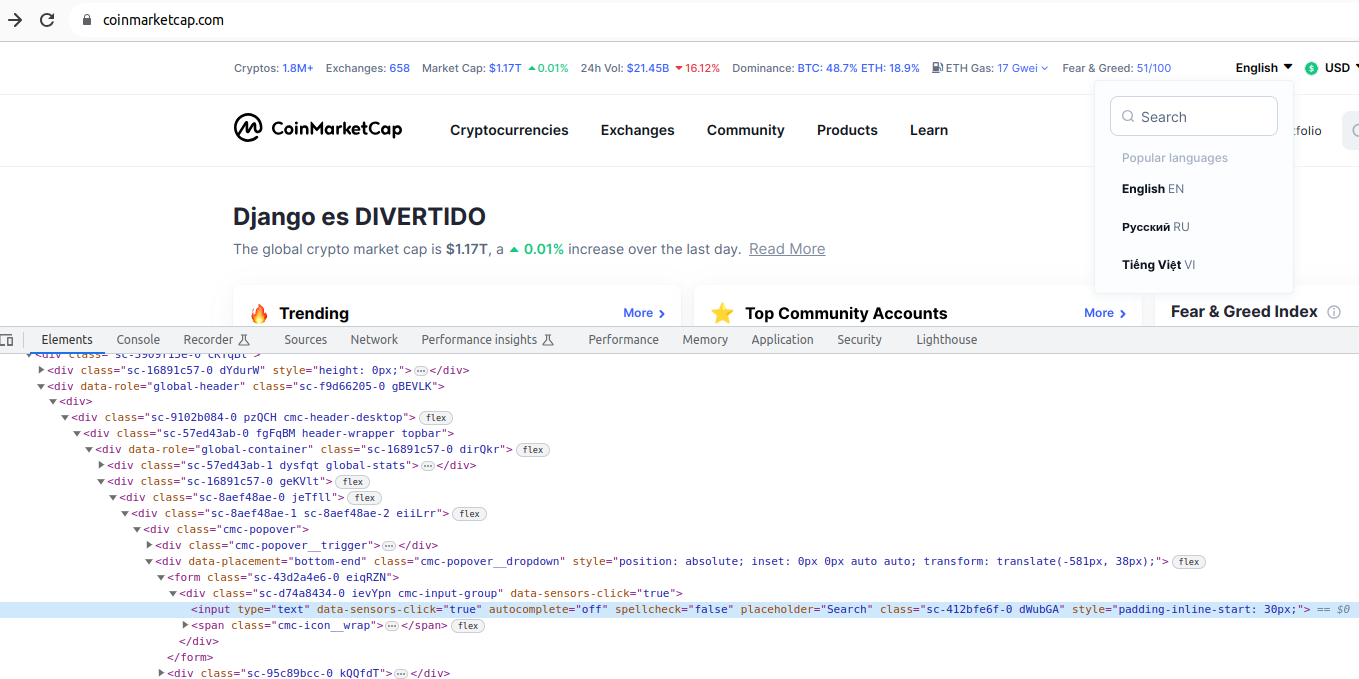Switch to the Console tab
This screenshot has width=1359, height=679.
click(138, 340)
